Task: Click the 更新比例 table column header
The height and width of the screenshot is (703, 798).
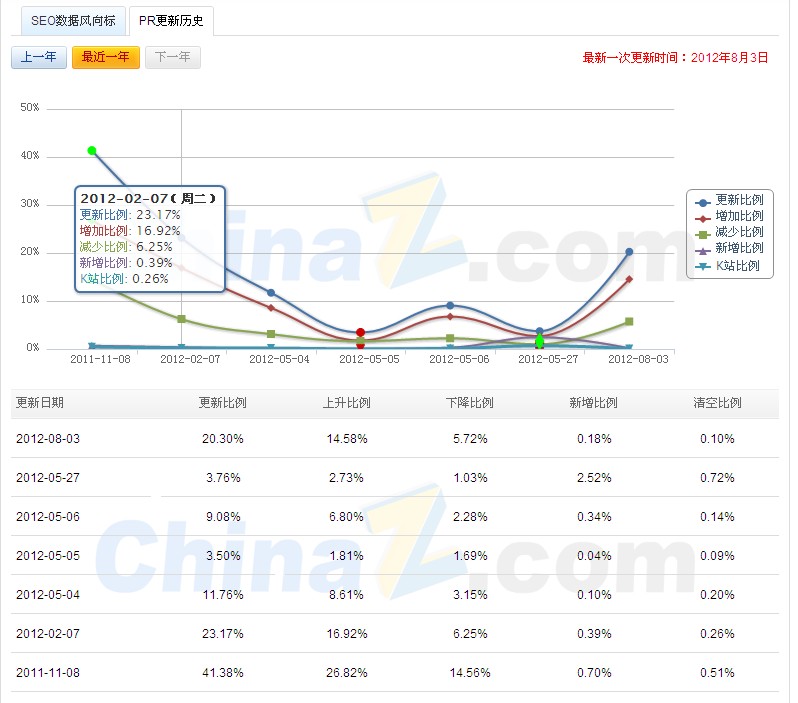Action: pos(222,403)
